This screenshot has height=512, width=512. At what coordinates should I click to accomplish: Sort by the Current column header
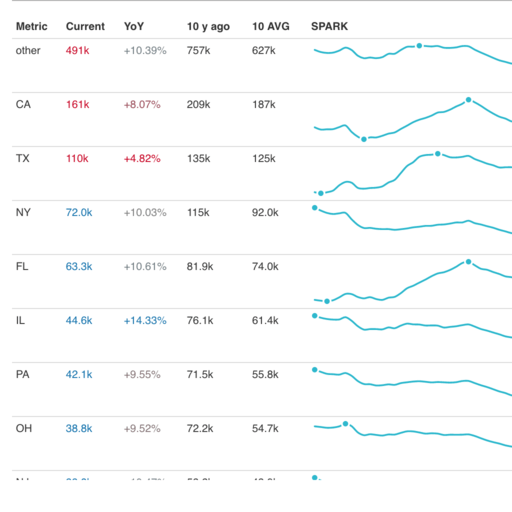[x=85, y=26]
